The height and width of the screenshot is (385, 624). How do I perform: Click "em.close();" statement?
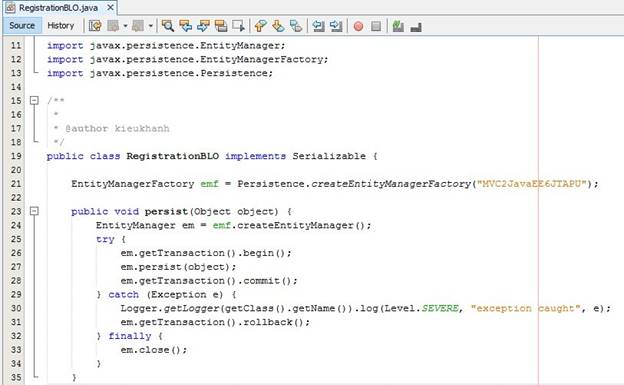pos(154,350)
